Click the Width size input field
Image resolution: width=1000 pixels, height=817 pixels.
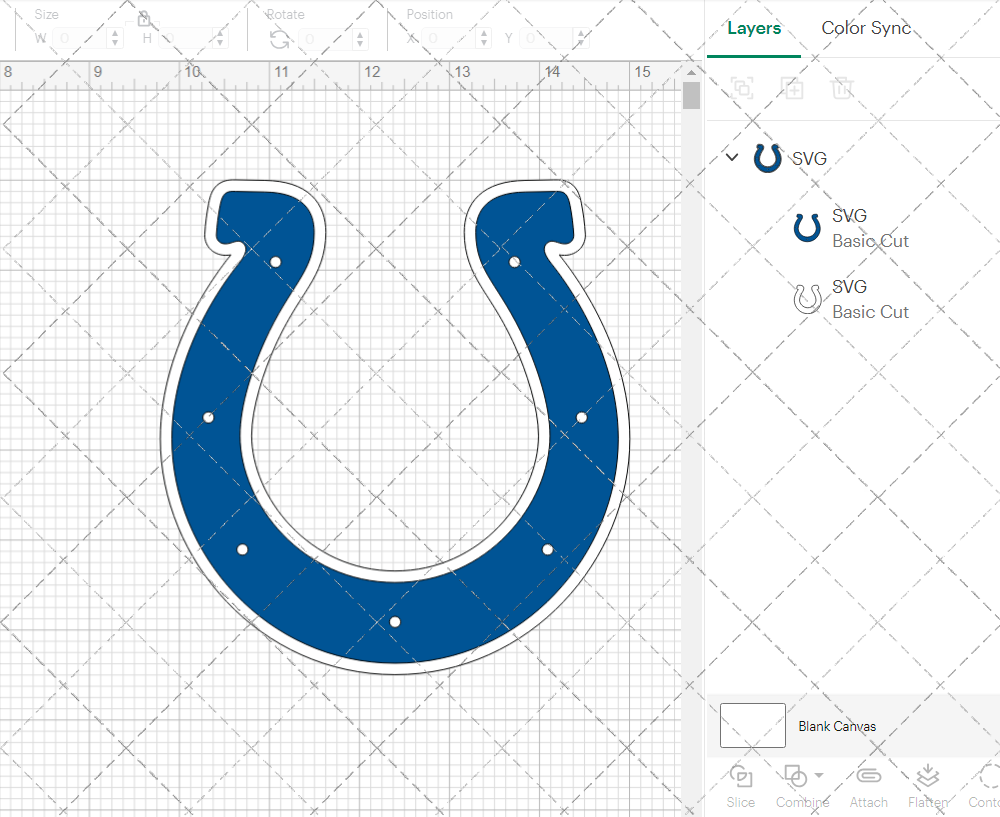tap(81, 38)
